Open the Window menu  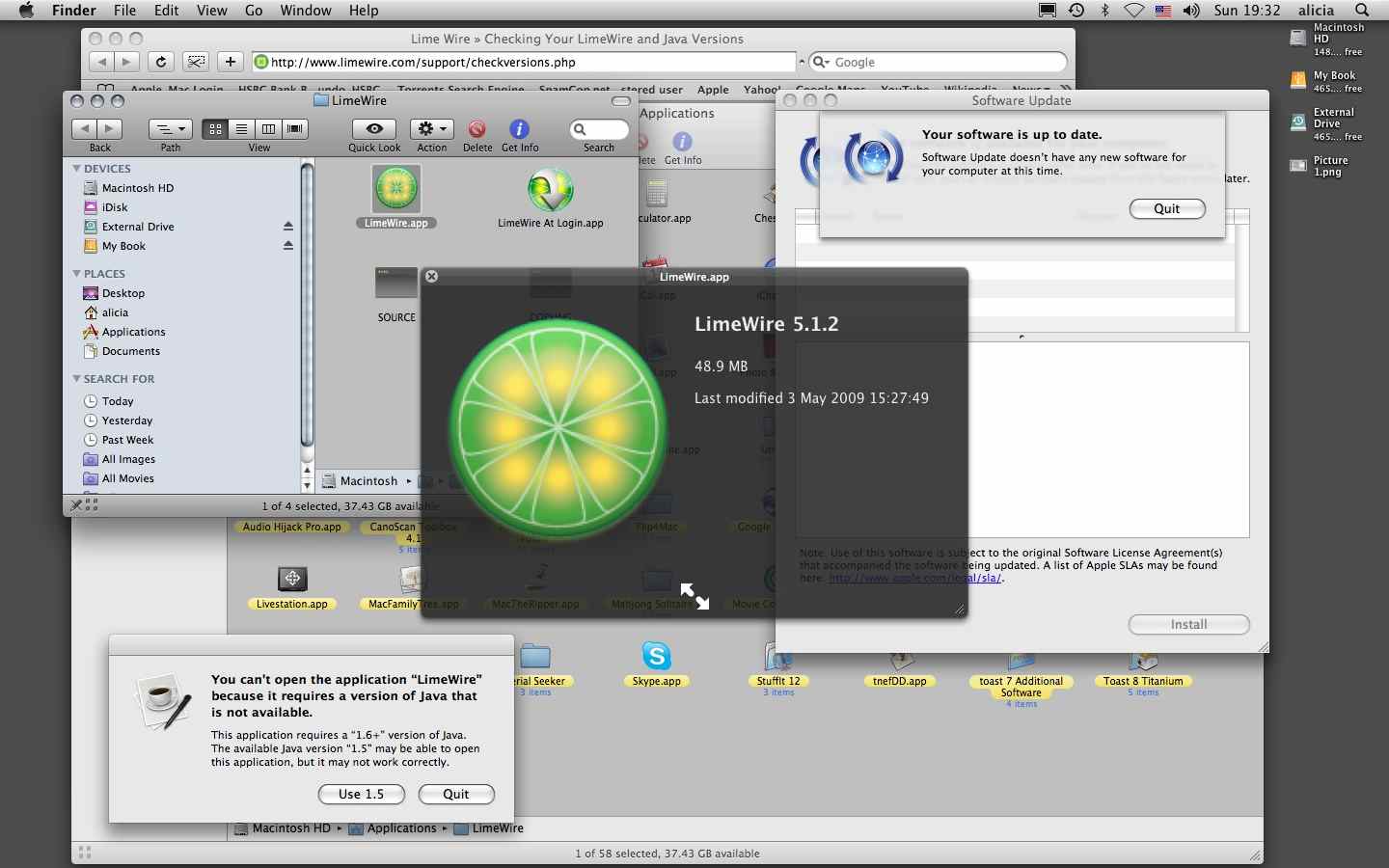tap(306, 11)
